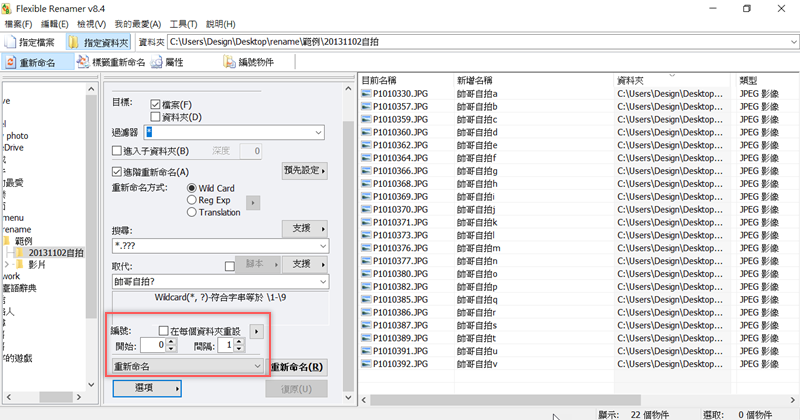Increase the 開始 start number

[x=171, y=342]
